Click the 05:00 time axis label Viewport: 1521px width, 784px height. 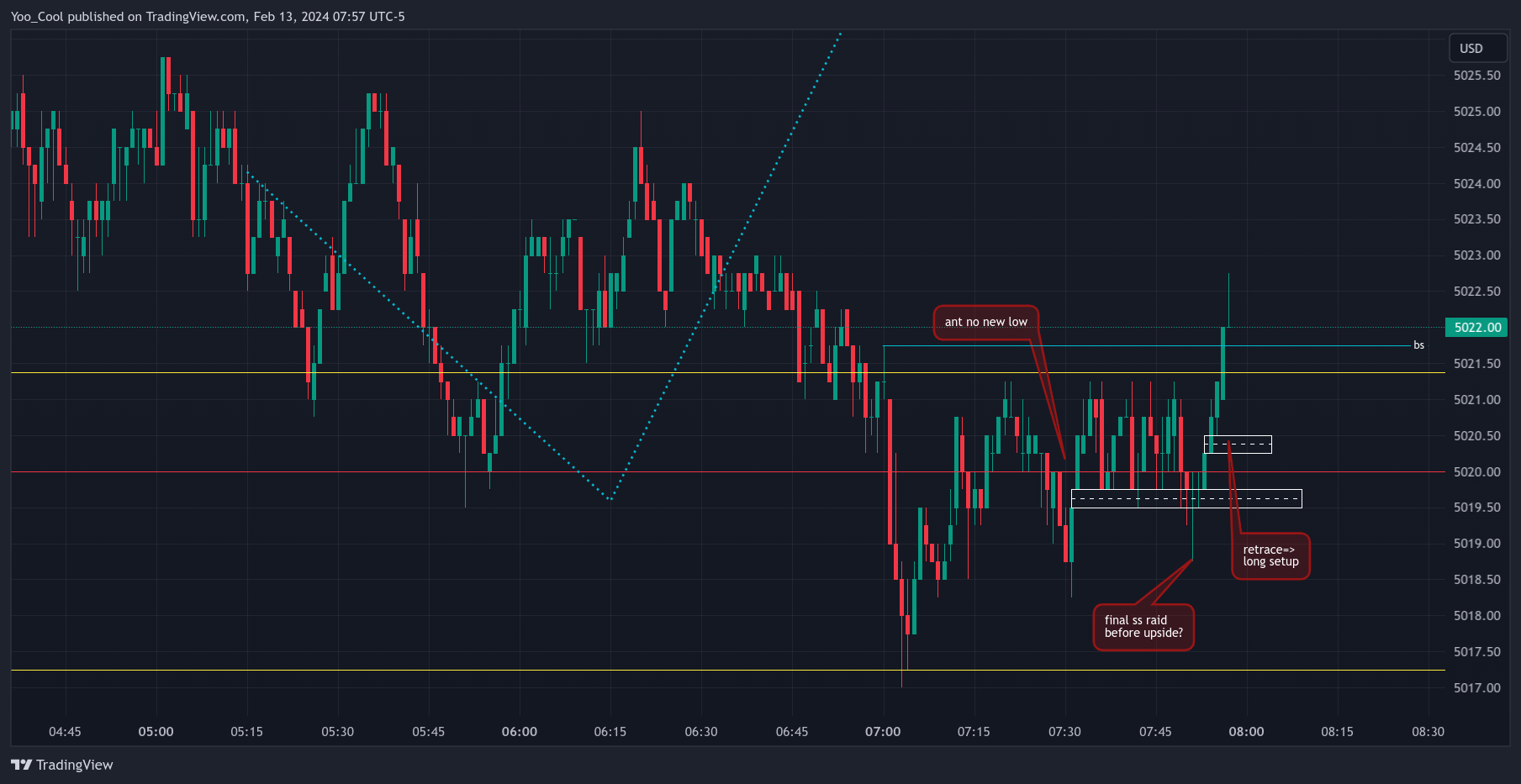pyautogui.click(x=156, y=732)
